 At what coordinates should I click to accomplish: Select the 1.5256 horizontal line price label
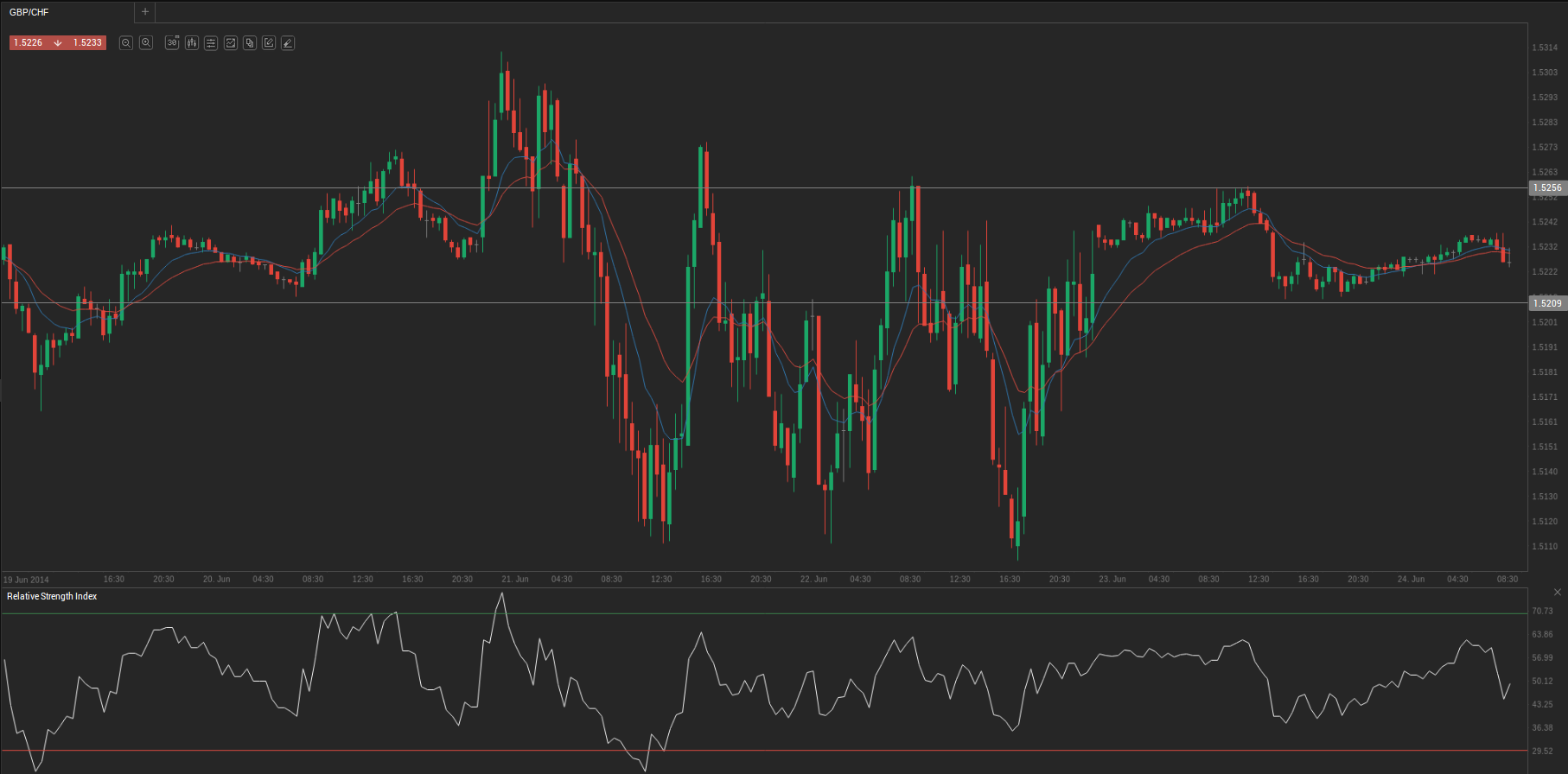[1547, 187]
